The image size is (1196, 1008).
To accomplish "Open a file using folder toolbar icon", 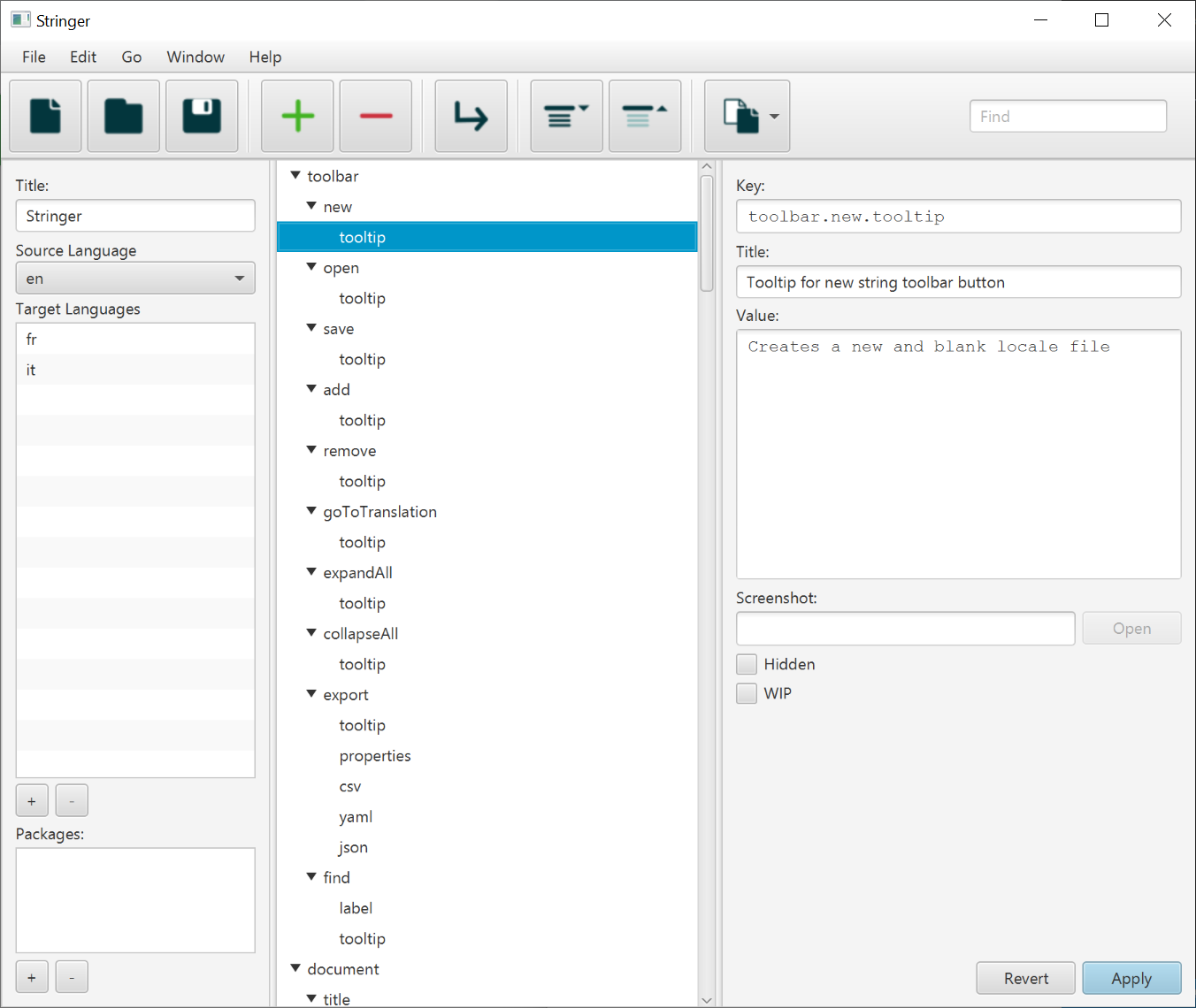I will point(123,116).
